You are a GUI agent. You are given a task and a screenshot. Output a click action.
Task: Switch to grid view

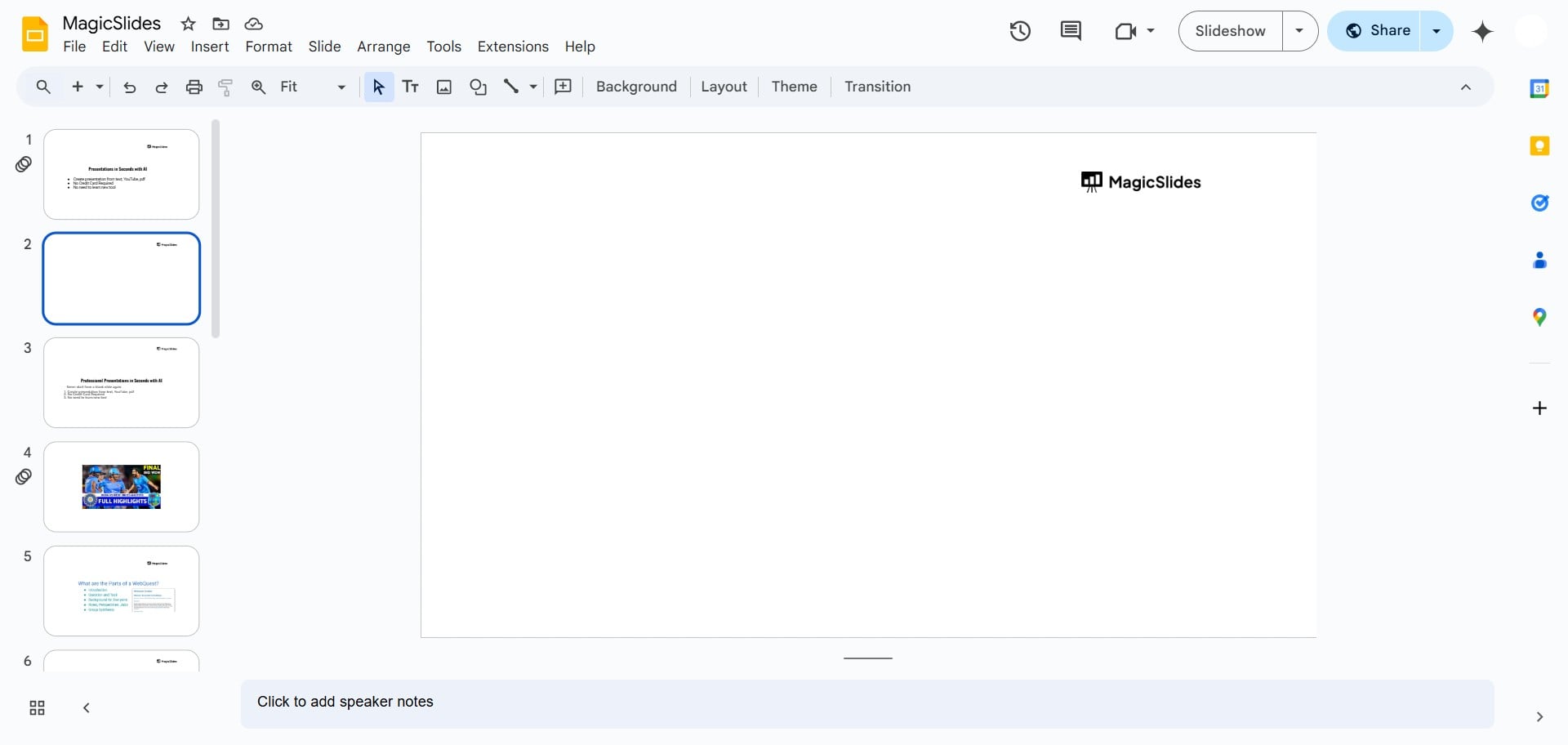point(37,707)
